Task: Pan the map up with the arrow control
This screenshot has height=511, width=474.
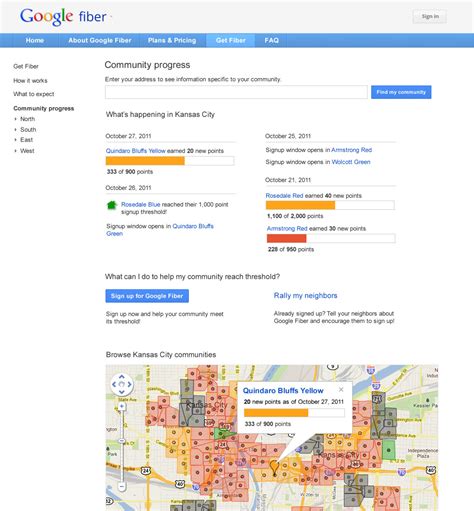Action: click(x=122, y=377)
